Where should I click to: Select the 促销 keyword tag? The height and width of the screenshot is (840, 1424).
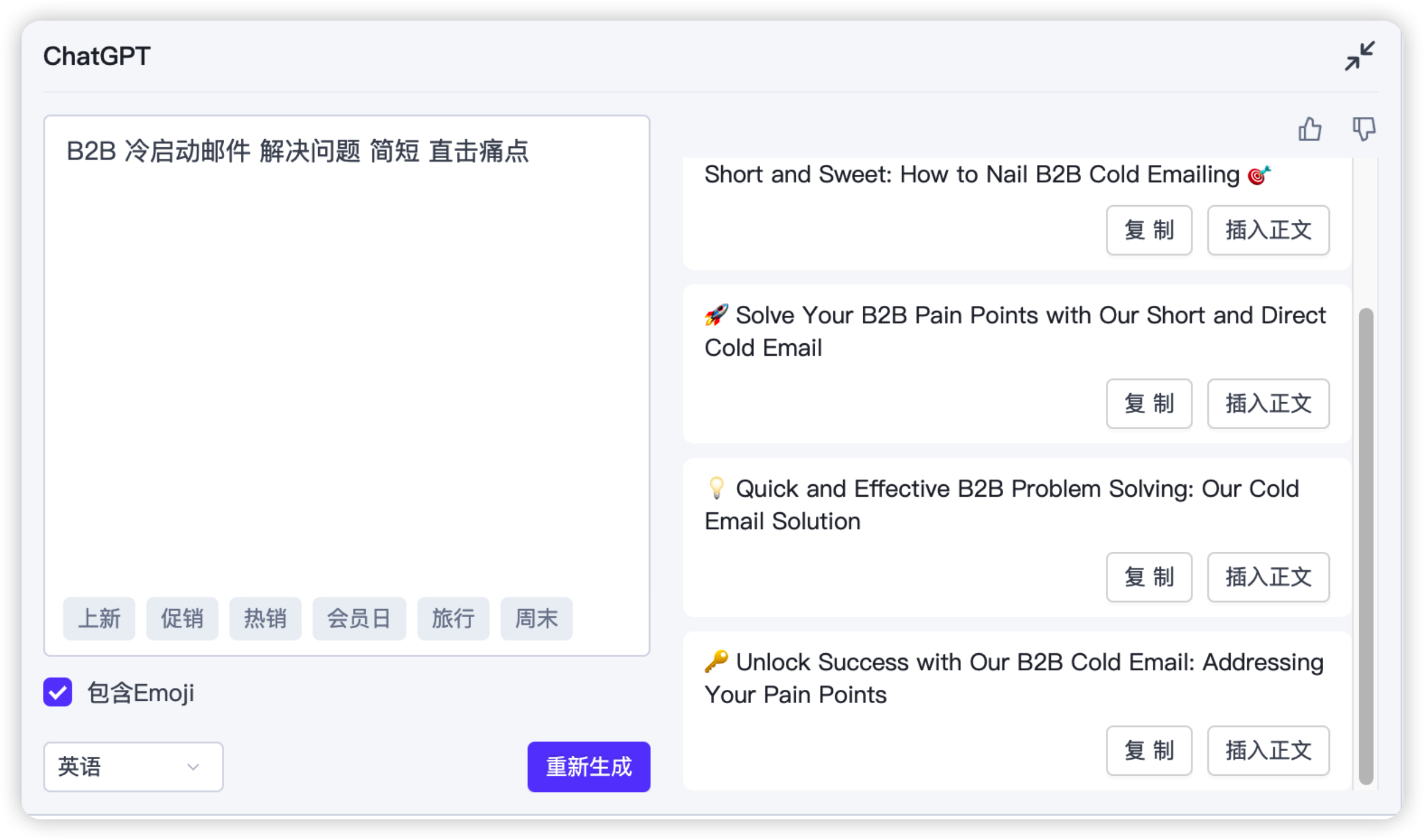tap(182, 618)
